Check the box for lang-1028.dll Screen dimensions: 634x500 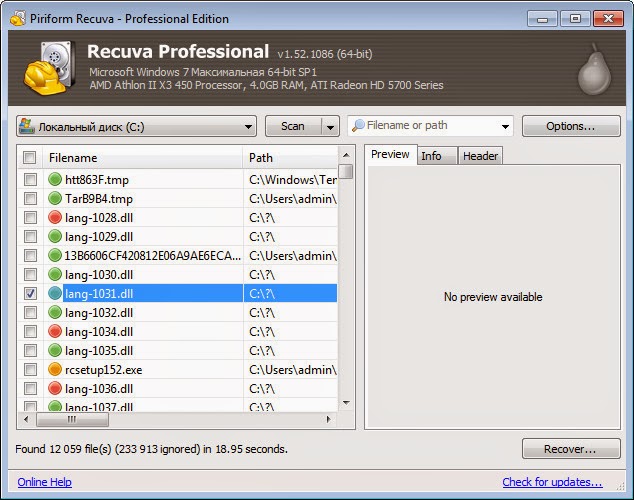point(30,217)
